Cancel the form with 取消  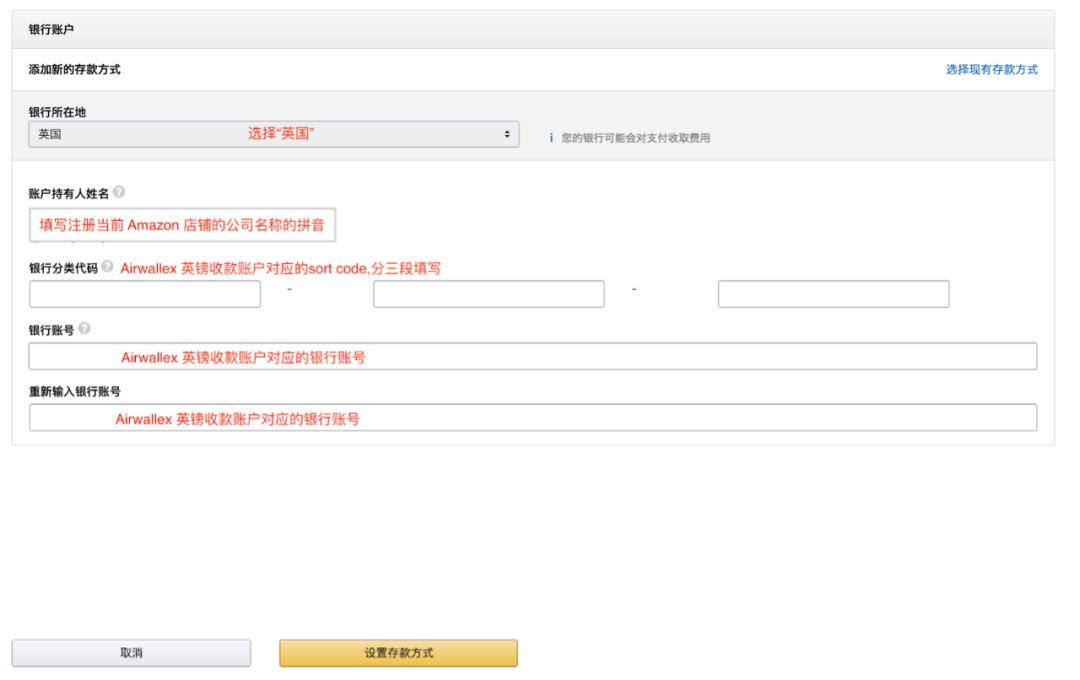(x=130, y=652)
